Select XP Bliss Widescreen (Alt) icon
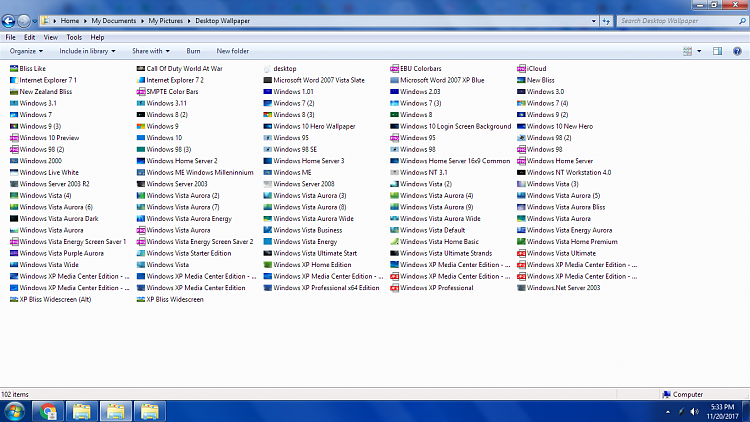This screenshot has width=750, height=422. (14, 300)
